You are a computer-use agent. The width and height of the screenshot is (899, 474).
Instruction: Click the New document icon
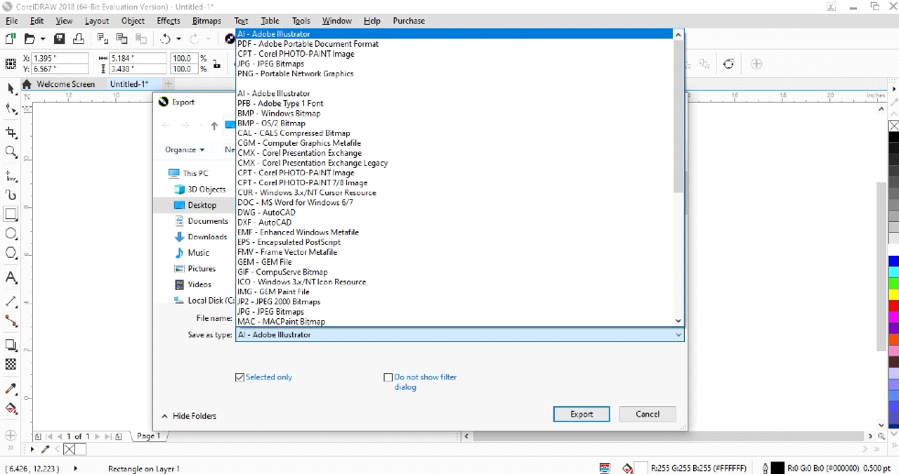10,38
